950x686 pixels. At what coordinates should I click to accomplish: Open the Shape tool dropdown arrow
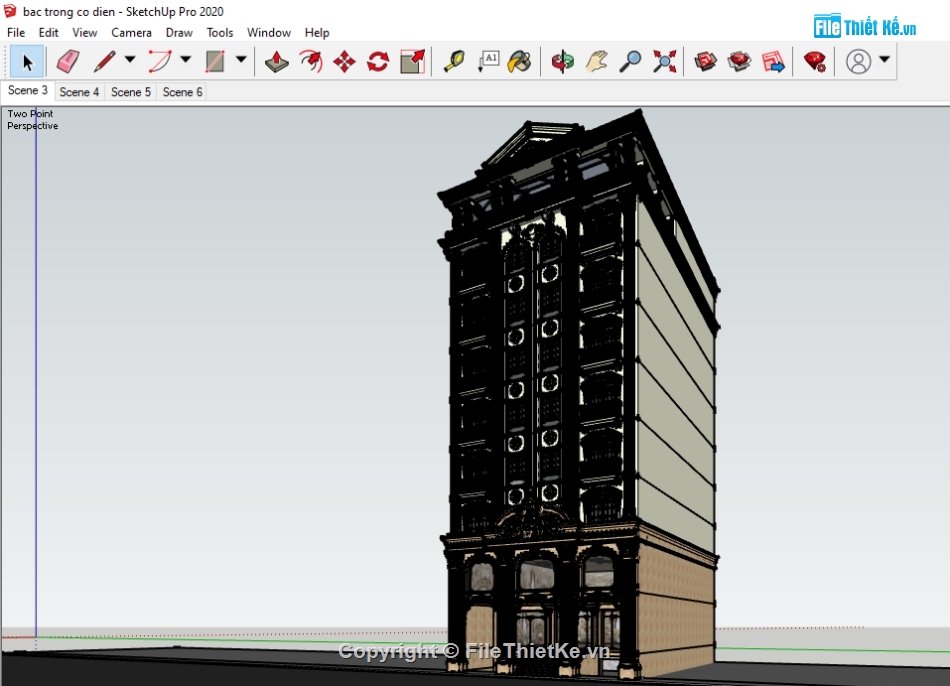click(241, 59)
